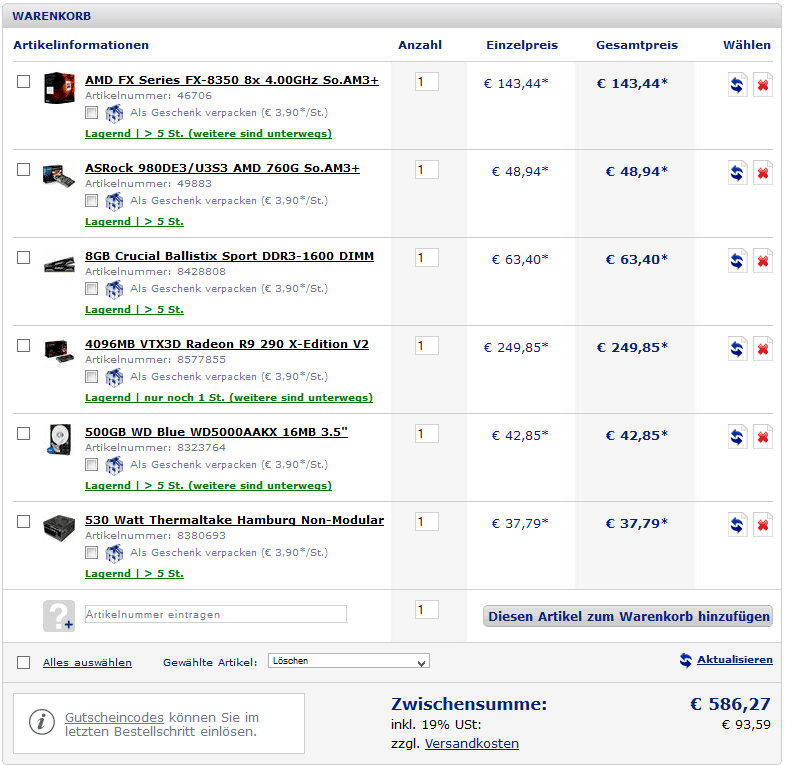Screen dimensions: 785x765
Task: Open the WD Blue hard drive thumbnail
Action: point(59,440)
